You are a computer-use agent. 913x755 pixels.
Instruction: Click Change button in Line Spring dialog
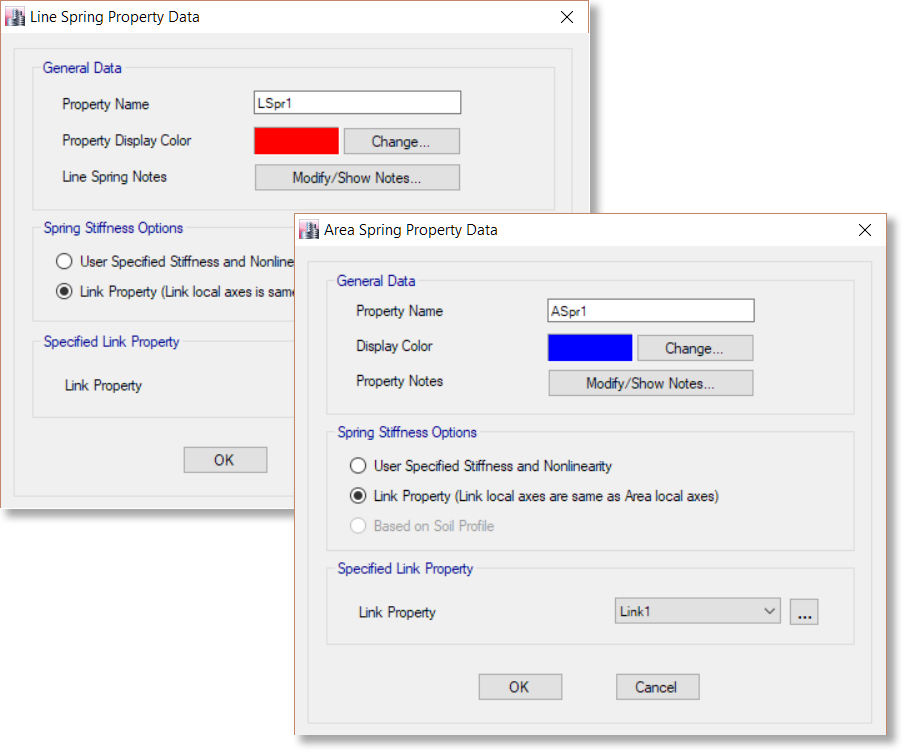click(402, 141)
